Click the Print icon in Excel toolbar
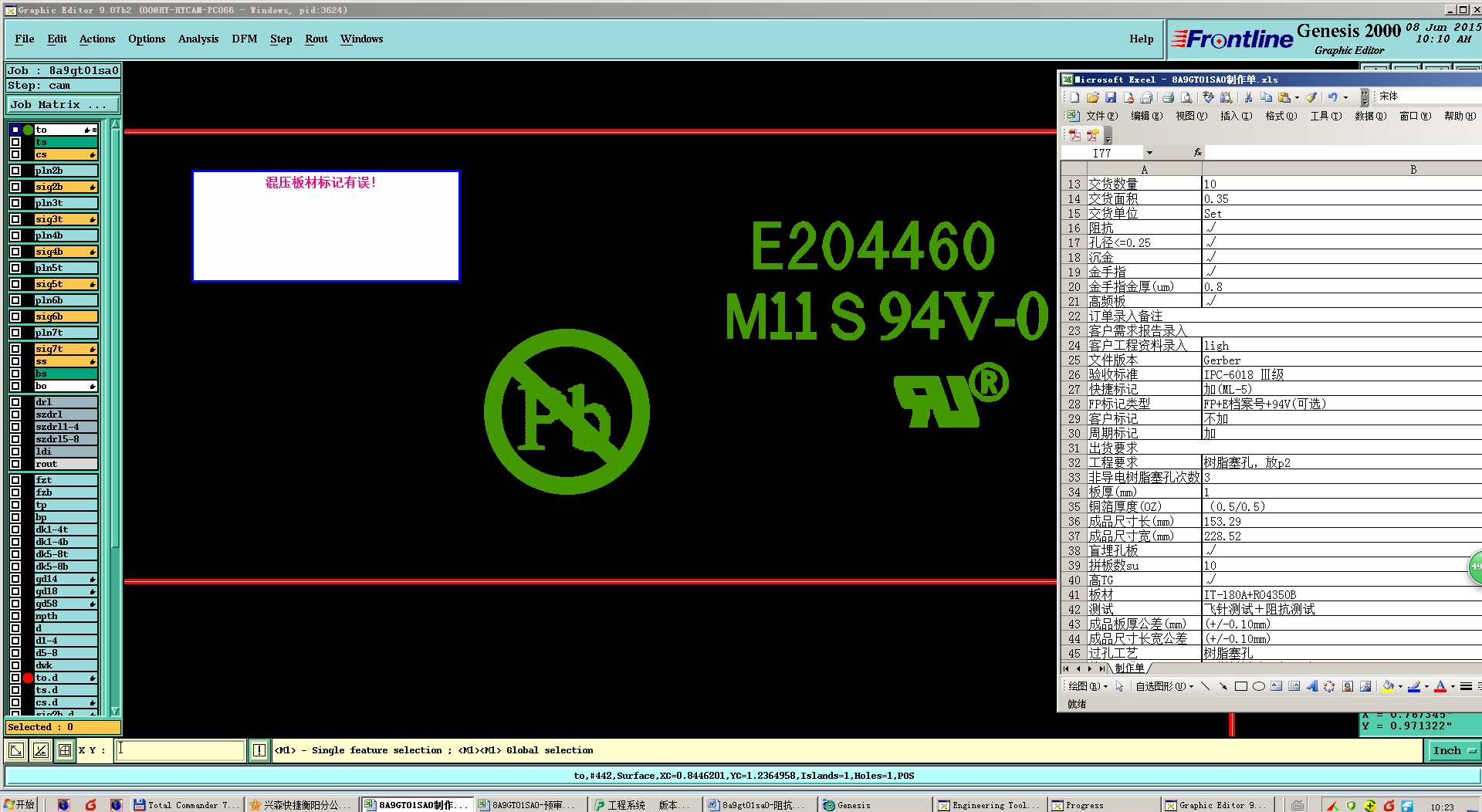 (x=1168, y=97)
